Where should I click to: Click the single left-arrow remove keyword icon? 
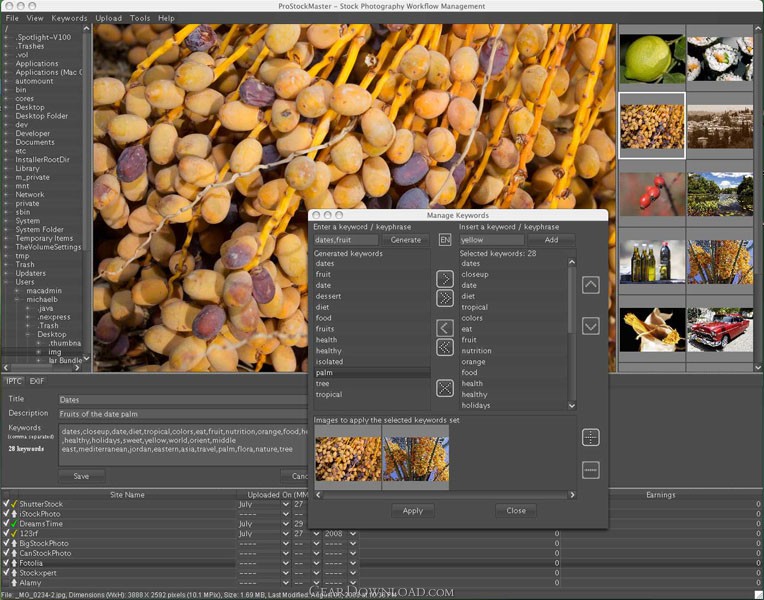coord(445,328)
